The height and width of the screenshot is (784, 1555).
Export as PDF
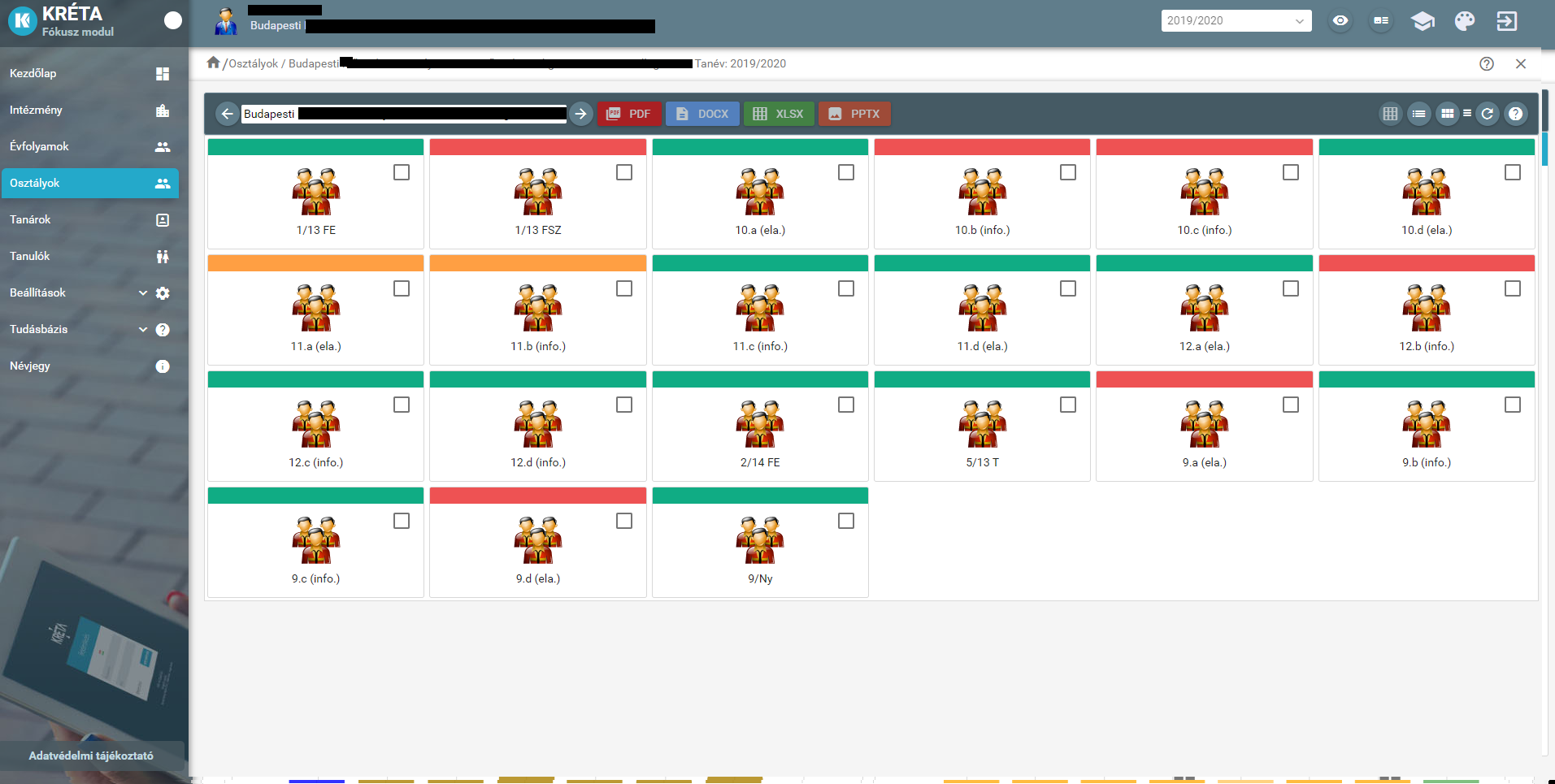(x=629, y=114)
